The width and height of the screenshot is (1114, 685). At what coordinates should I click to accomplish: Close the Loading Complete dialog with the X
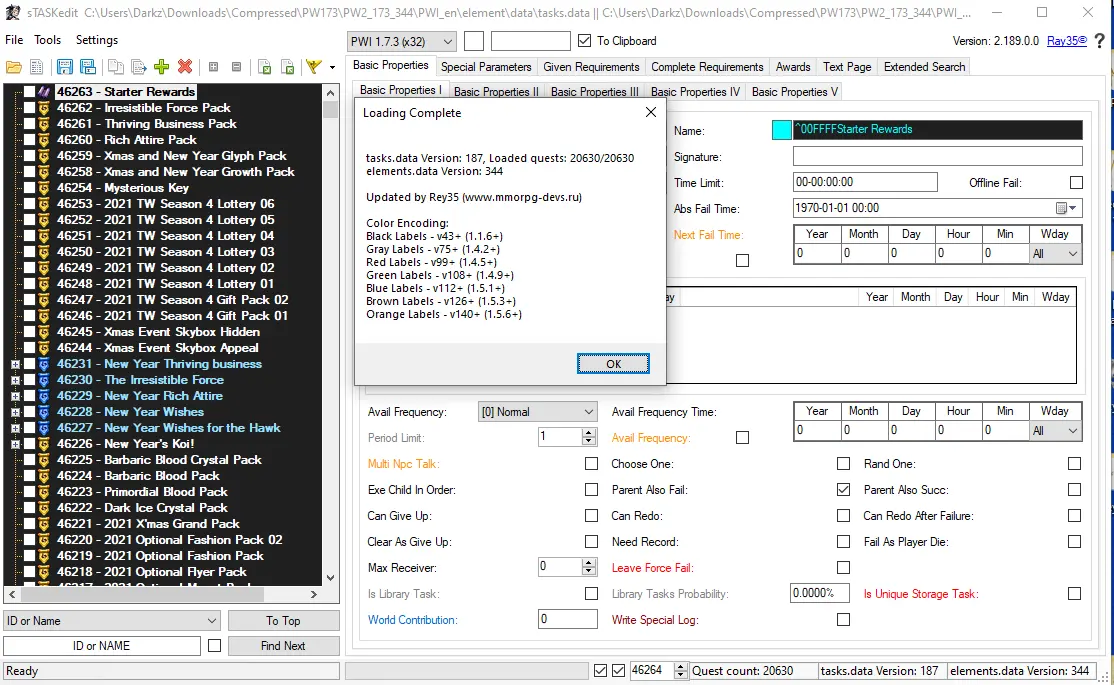pos(651,112)
